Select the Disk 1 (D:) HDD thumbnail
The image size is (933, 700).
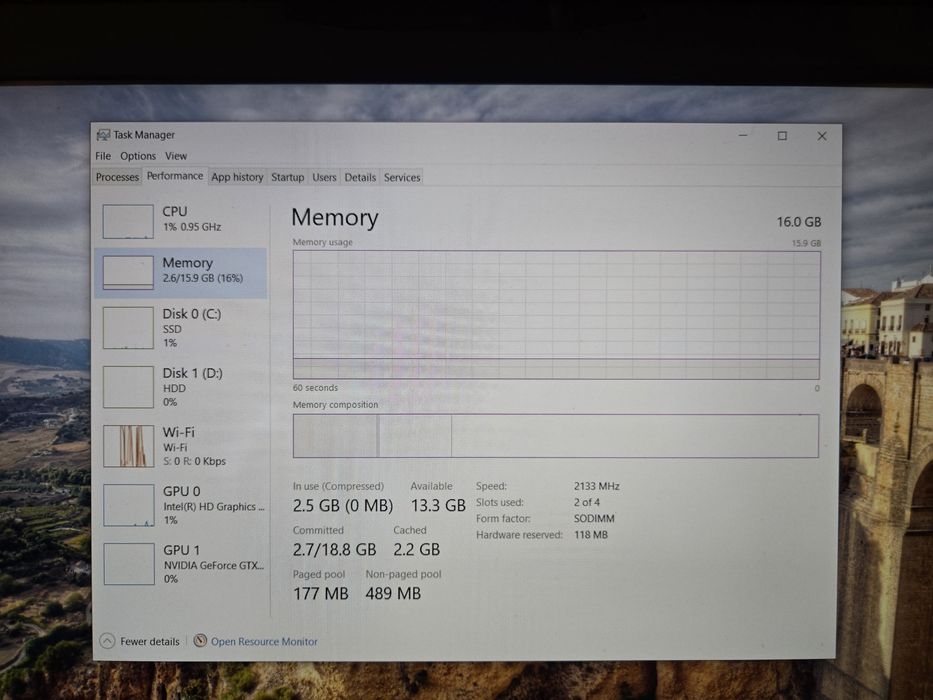point(128,387)
